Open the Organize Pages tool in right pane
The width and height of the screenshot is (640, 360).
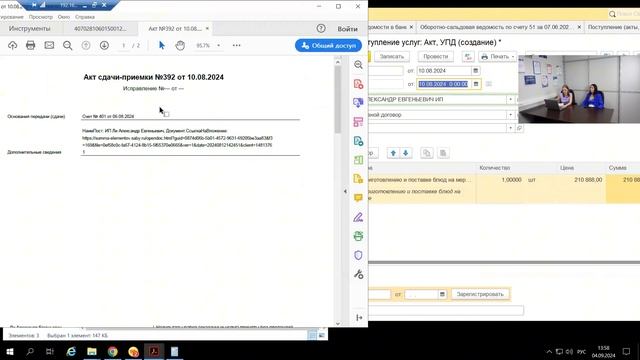click(358, 122)
